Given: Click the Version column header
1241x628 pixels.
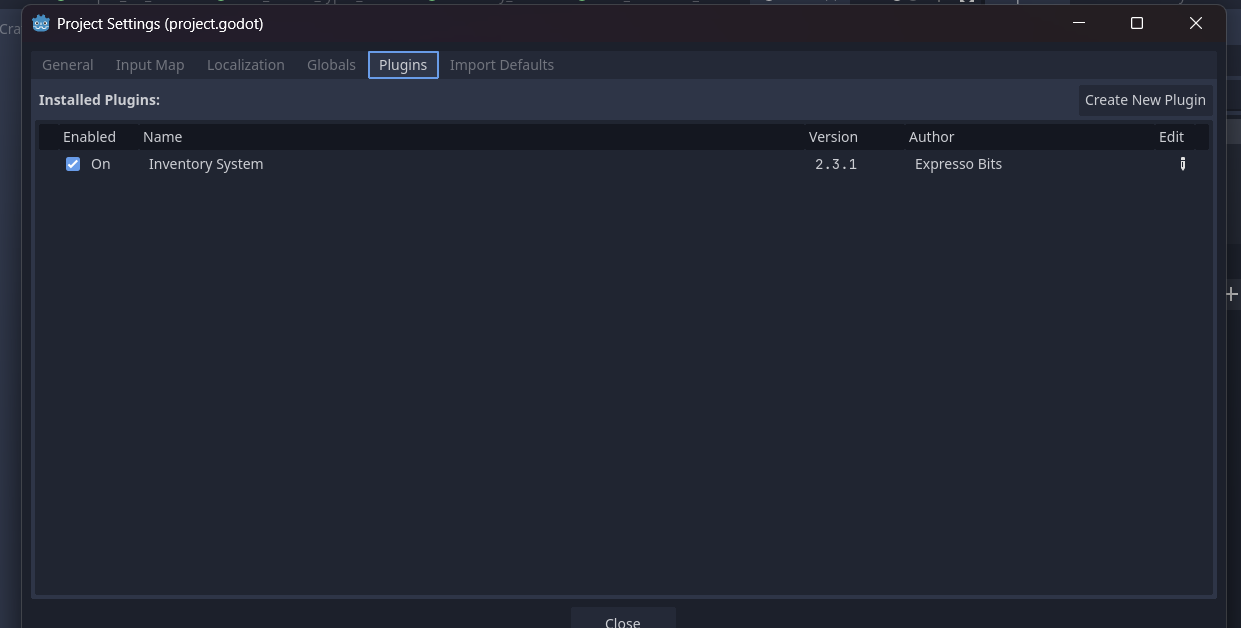Looking at the screenshot, I should point(833,137).
